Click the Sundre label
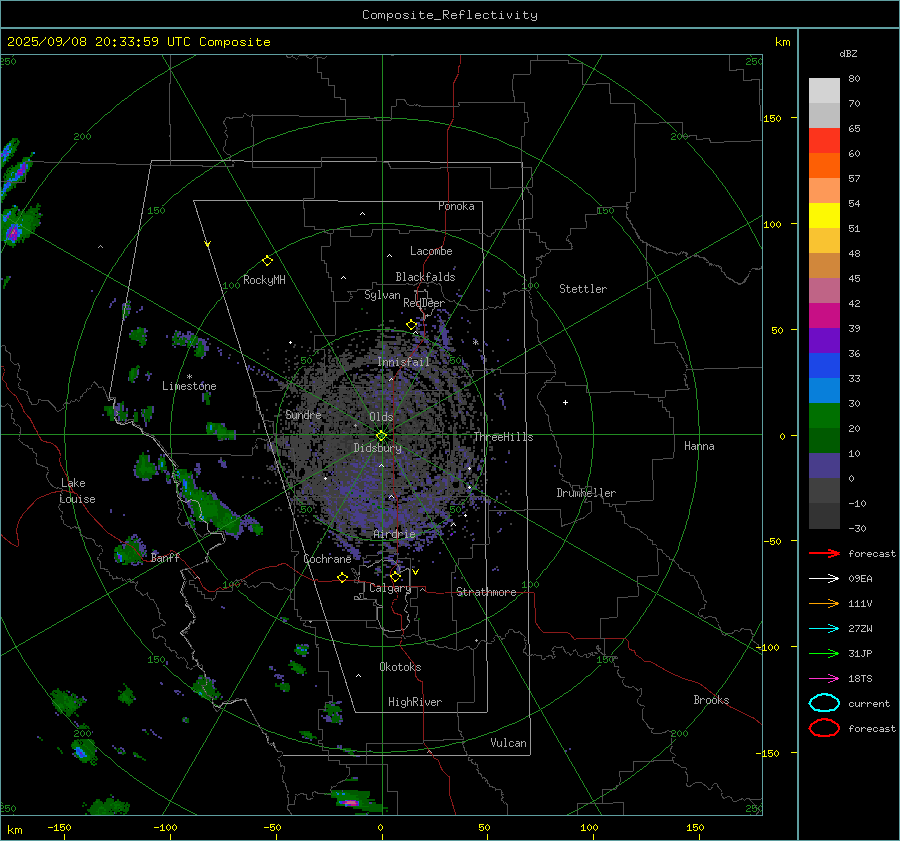Screen dimensions: 900x841 [303, 415]
